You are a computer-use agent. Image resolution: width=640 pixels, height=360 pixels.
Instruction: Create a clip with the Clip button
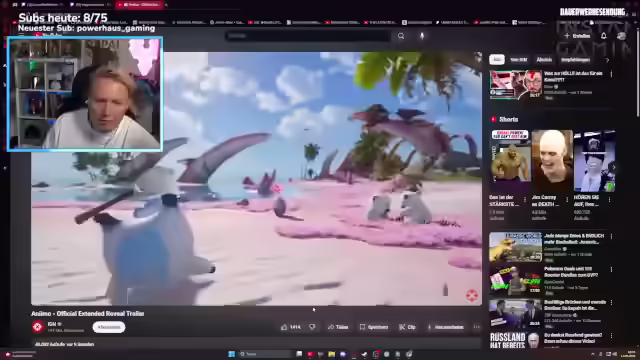(407, 327)
